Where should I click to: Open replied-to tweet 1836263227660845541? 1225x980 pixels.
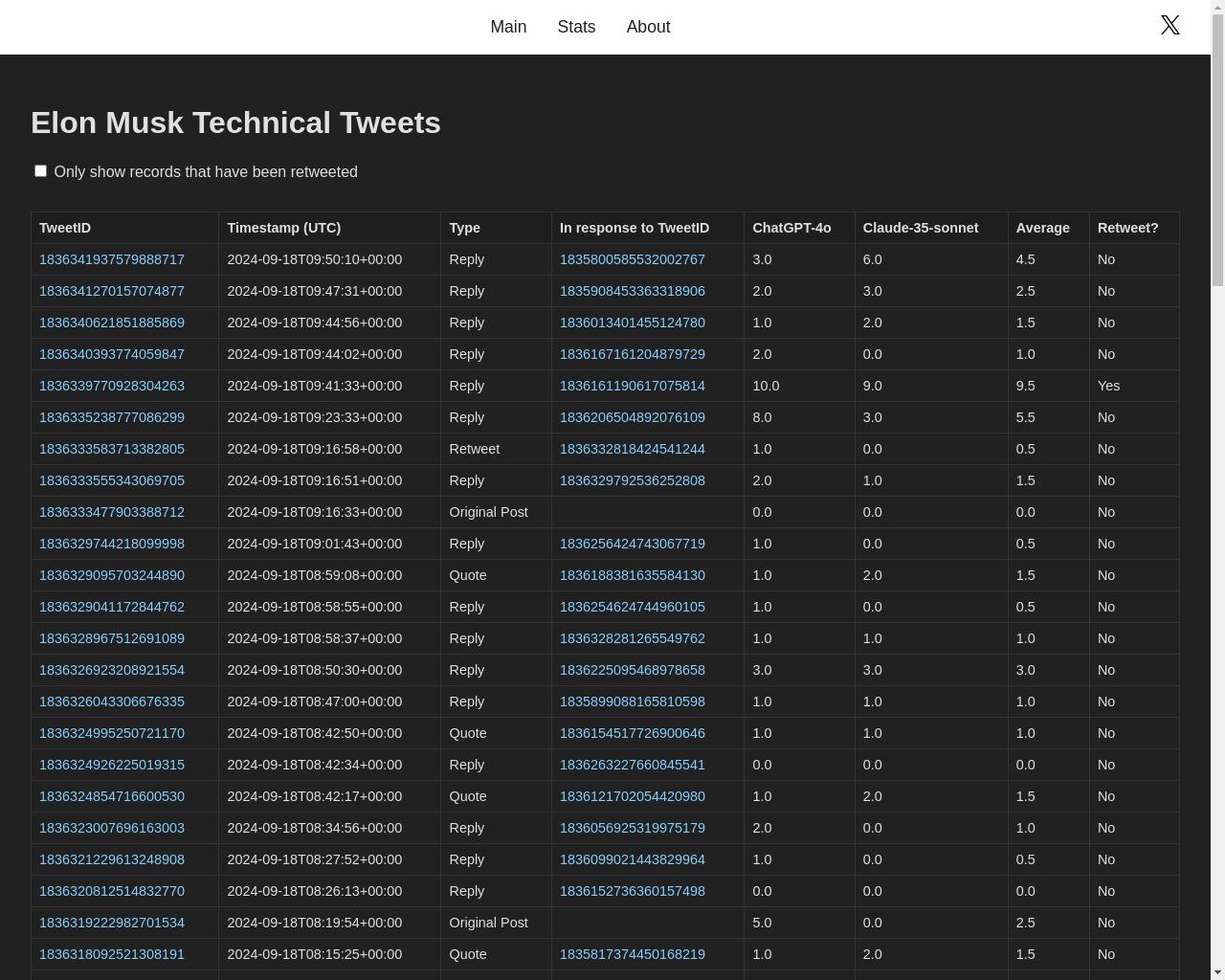[x=633, y=765]
